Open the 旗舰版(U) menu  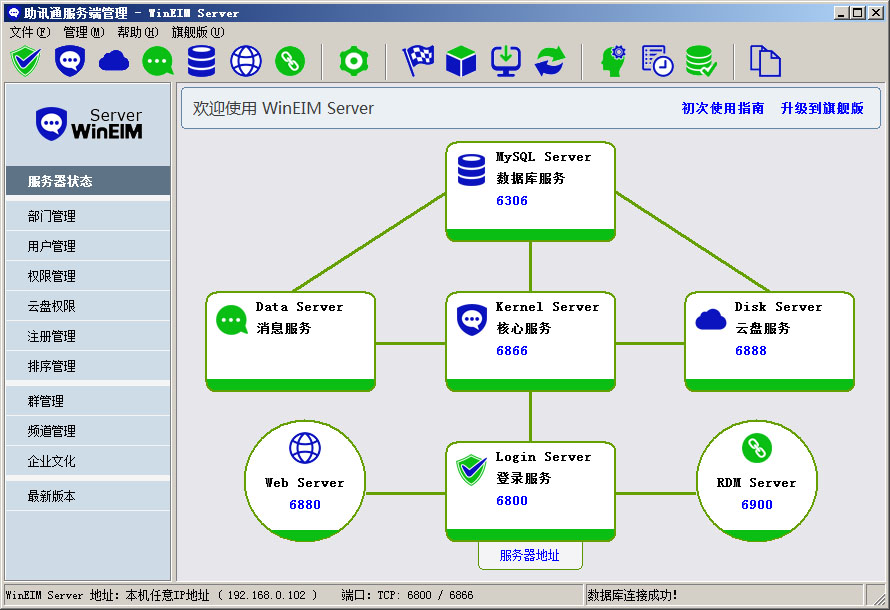pos(198,32)
